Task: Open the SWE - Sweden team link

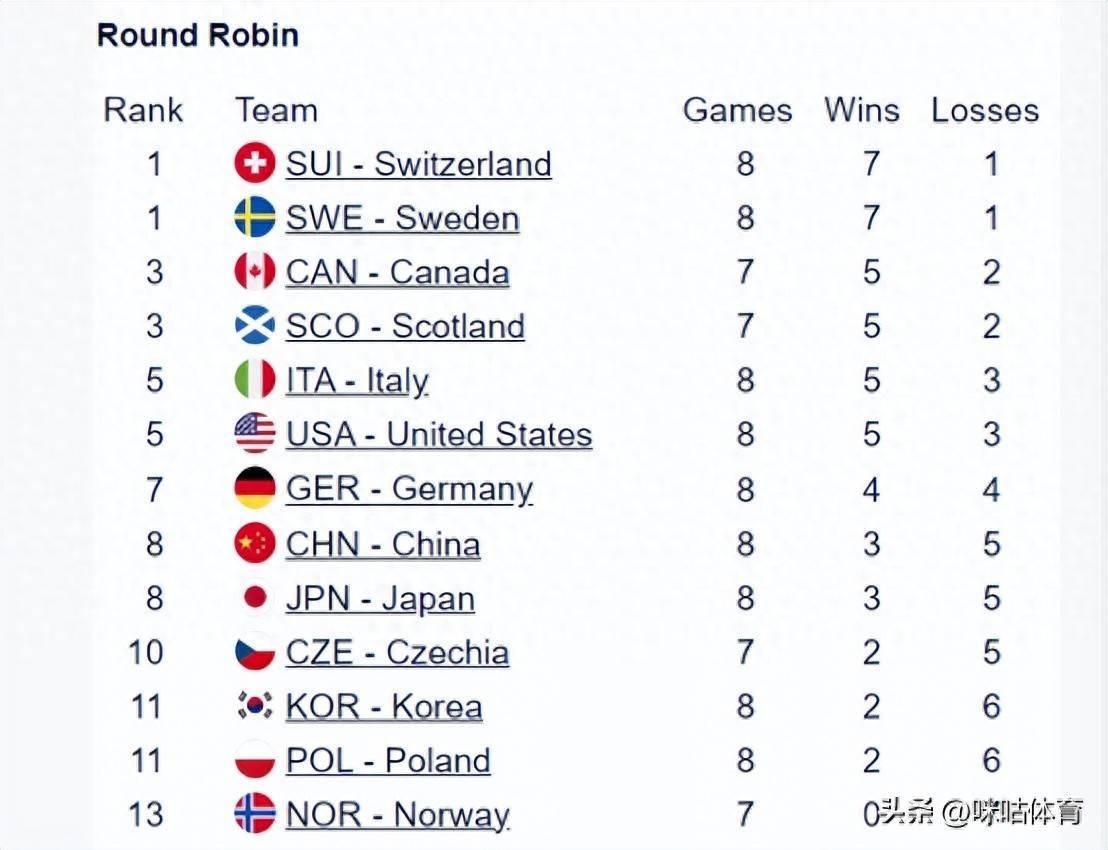Action: pos(402,218)
